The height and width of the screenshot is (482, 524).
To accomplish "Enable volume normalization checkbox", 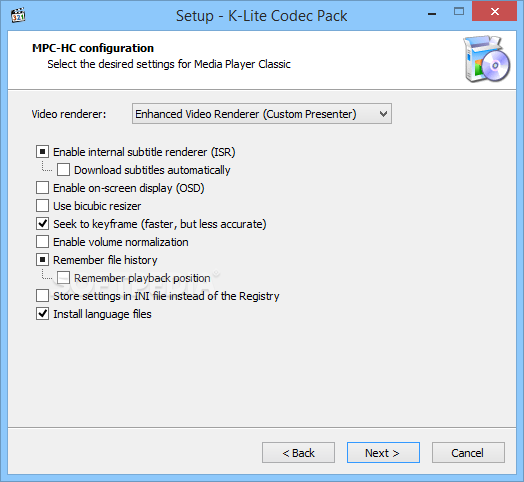I will (42, 242).
